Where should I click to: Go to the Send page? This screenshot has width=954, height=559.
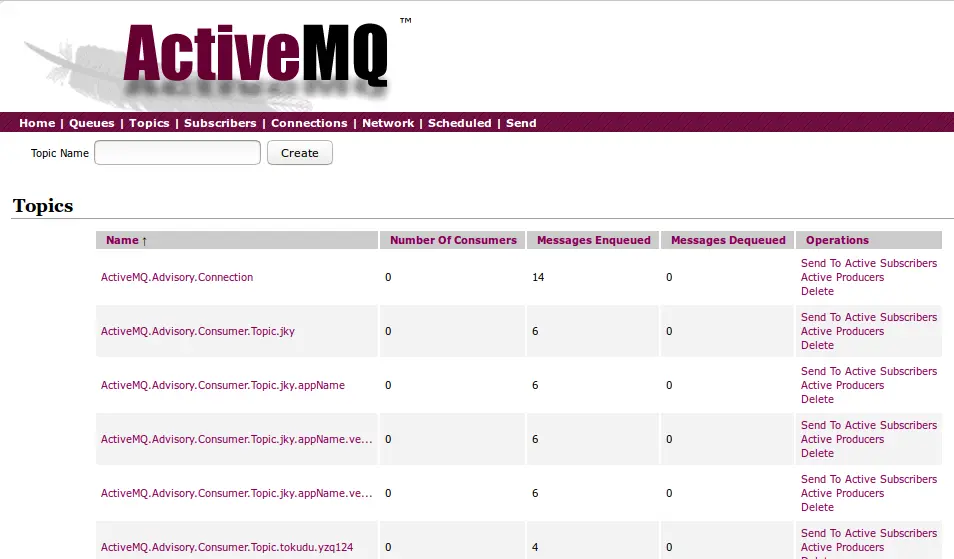coord(521,123)
